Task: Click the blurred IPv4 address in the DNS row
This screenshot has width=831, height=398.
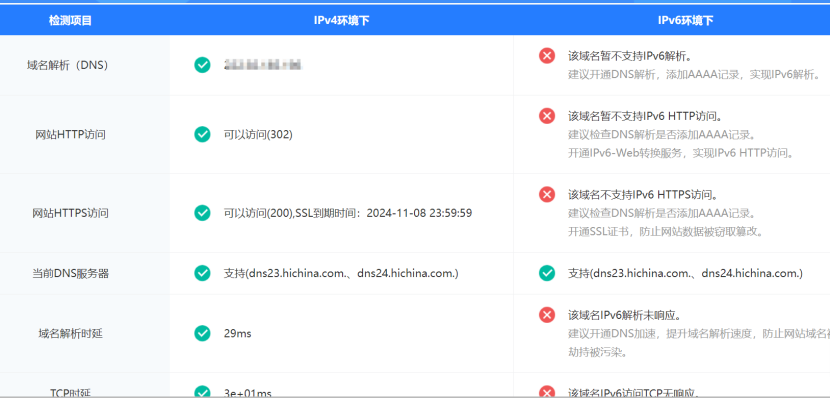Action: (263, 65)
